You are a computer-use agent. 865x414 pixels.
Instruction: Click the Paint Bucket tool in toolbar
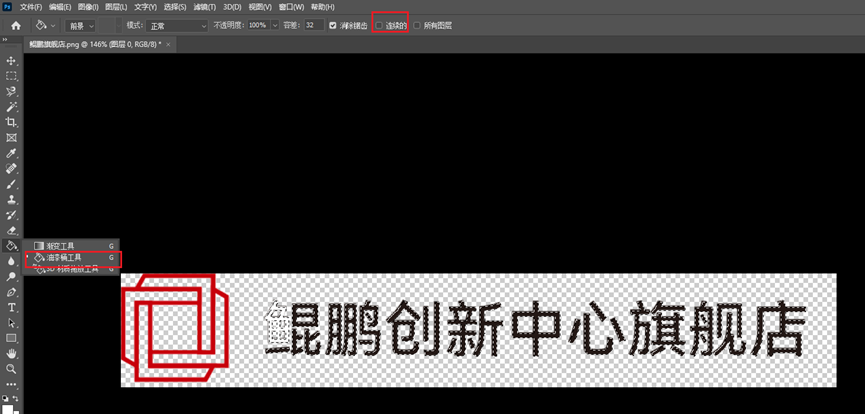click(x=11, y=245)
